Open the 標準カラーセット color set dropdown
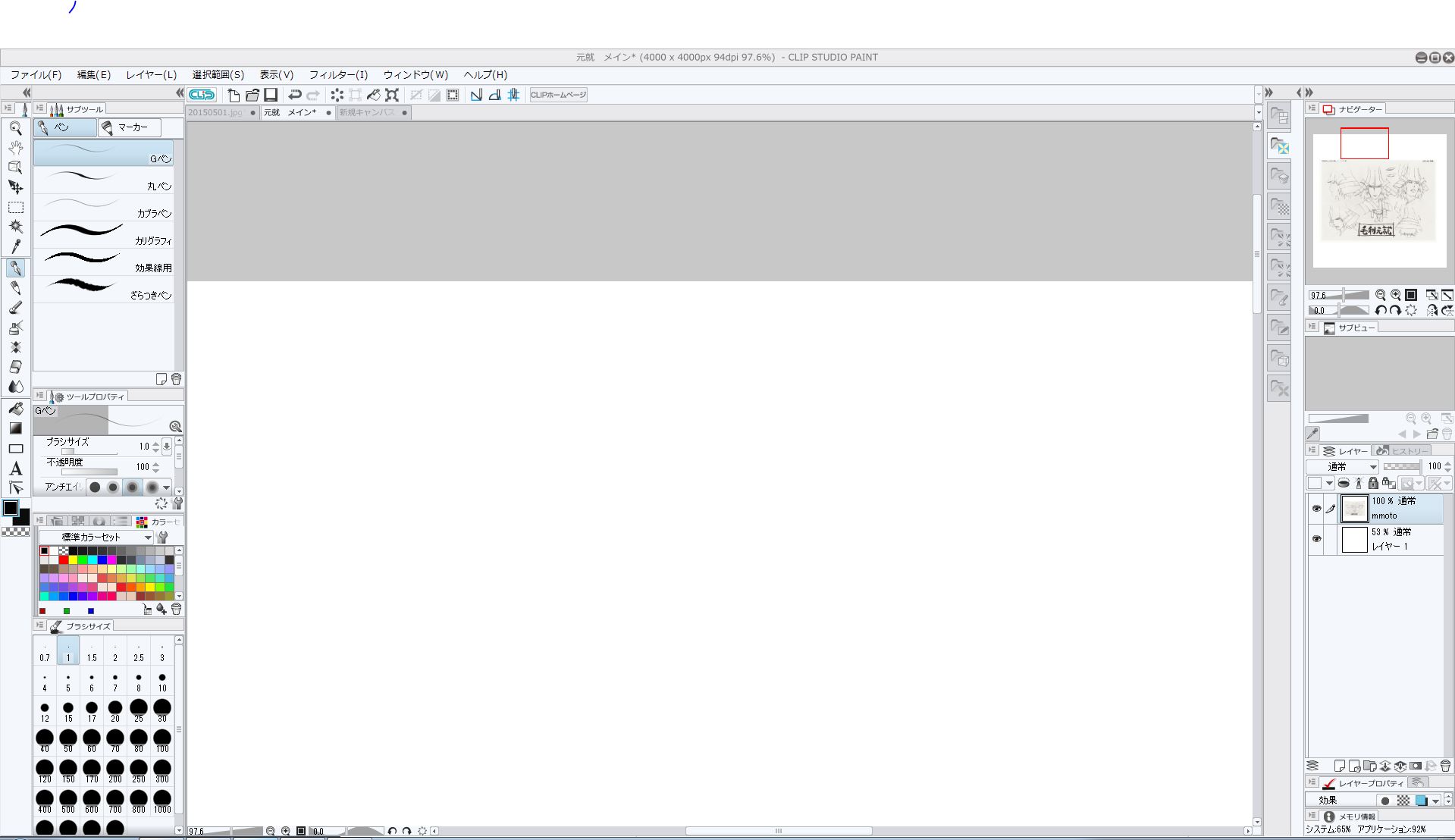1455x840 pixels. [x=96, y=537]
